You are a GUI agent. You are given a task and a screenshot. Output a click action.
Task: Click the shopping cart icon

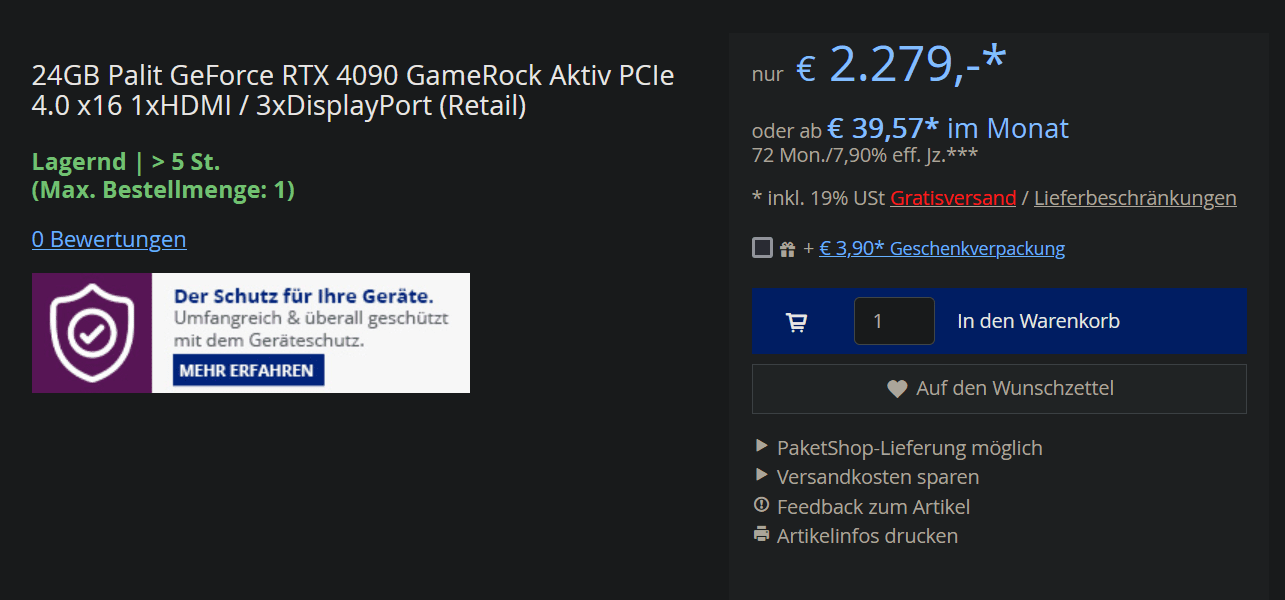(x=797, y=322)
